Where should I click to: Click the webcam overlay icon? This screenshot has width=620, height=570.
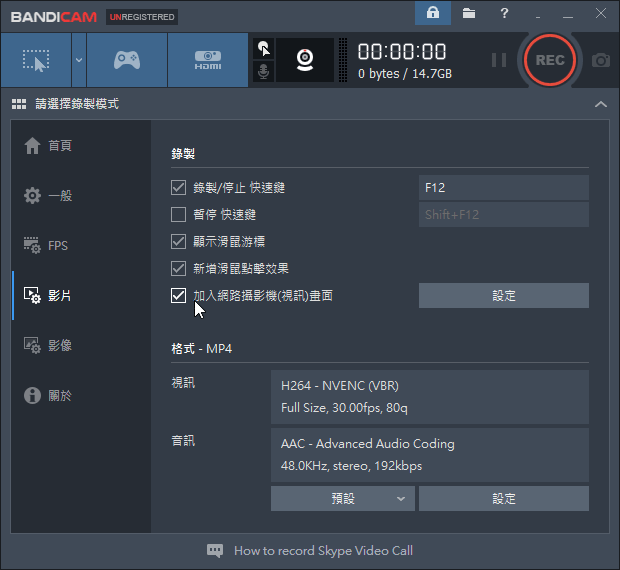(x=305, y=60)
